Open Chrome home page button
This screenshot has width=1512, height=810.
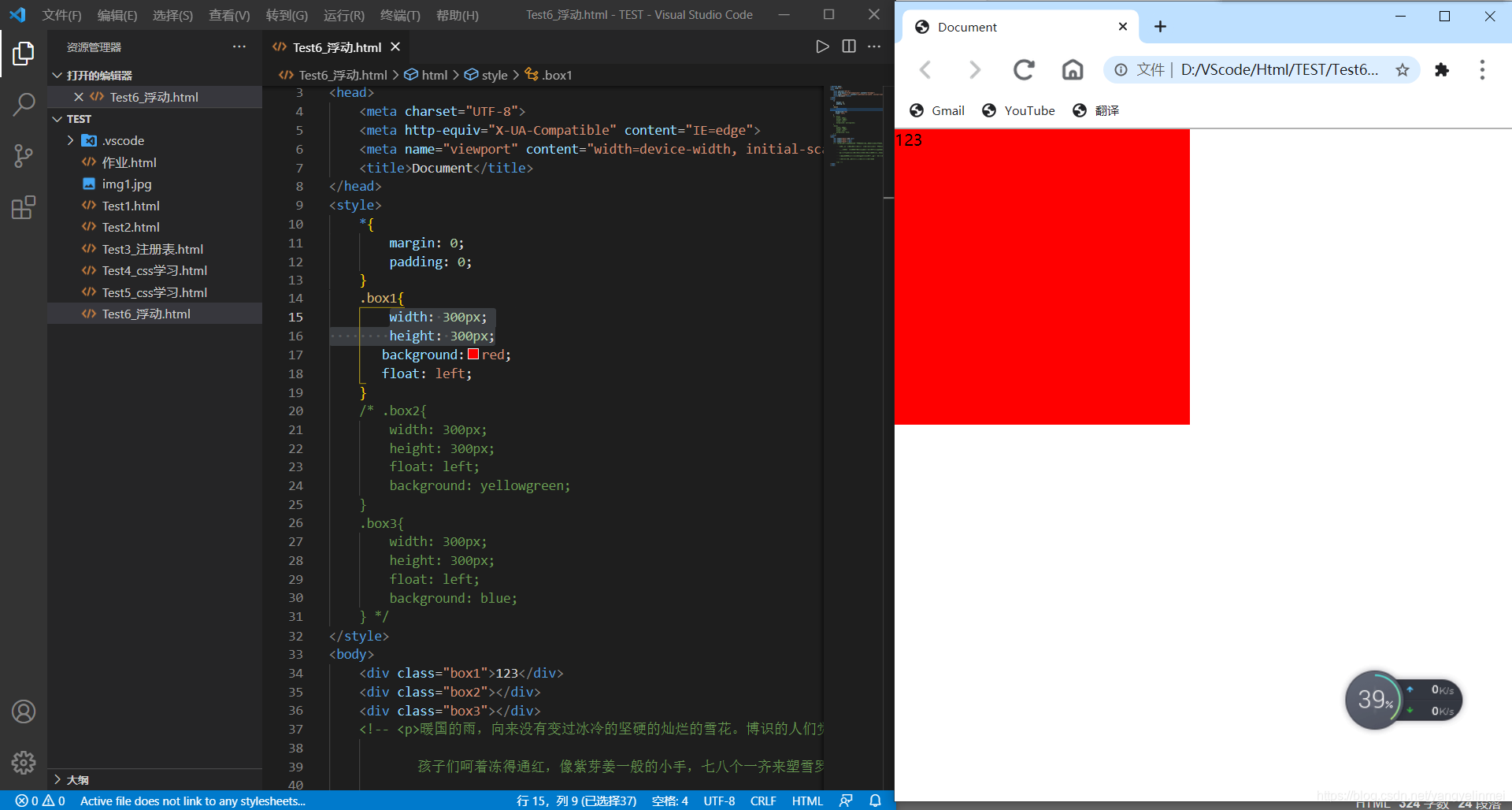[1073, 69]
